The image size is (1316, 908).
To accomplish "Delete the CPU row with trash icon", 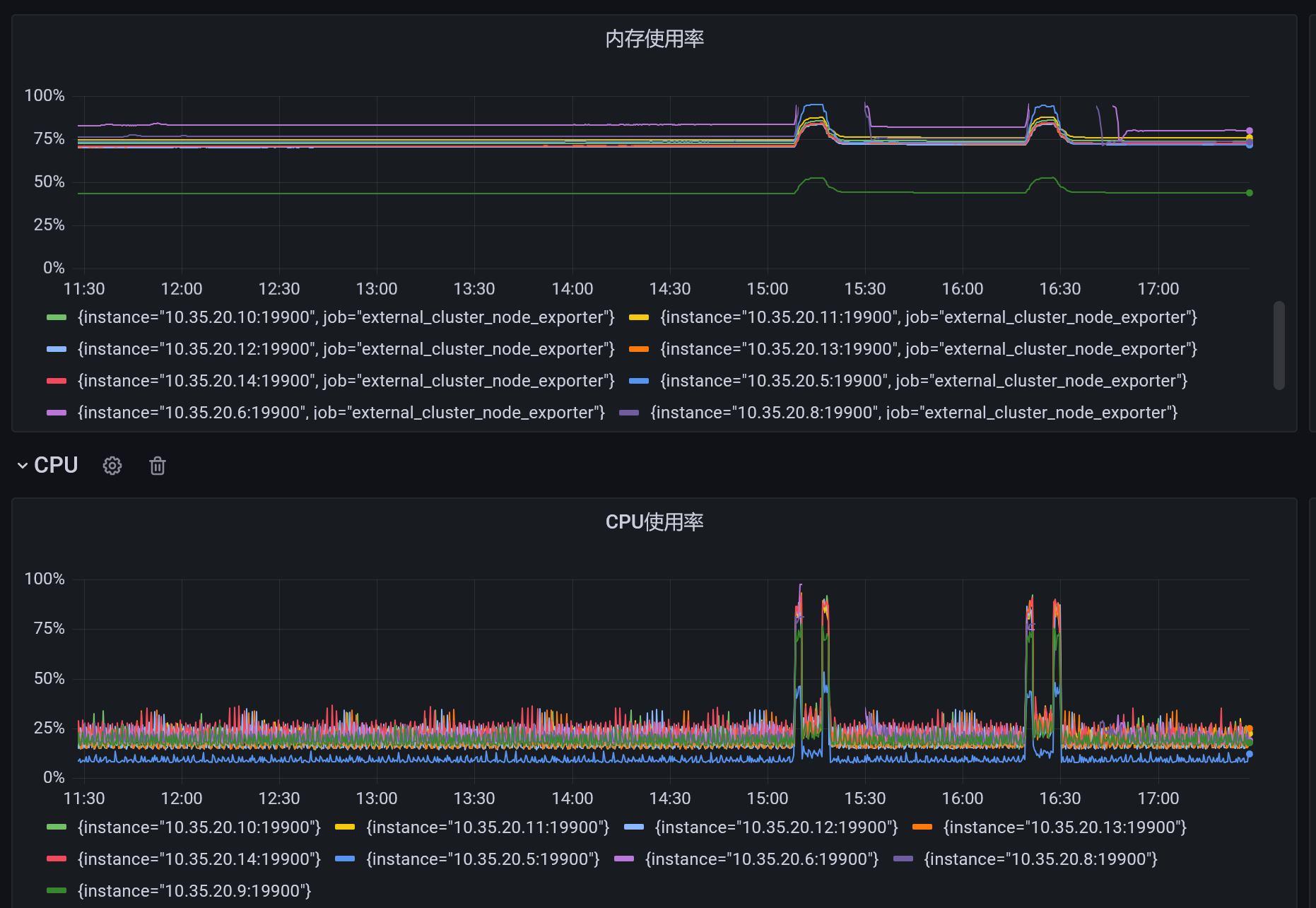I will coord(158,466).
